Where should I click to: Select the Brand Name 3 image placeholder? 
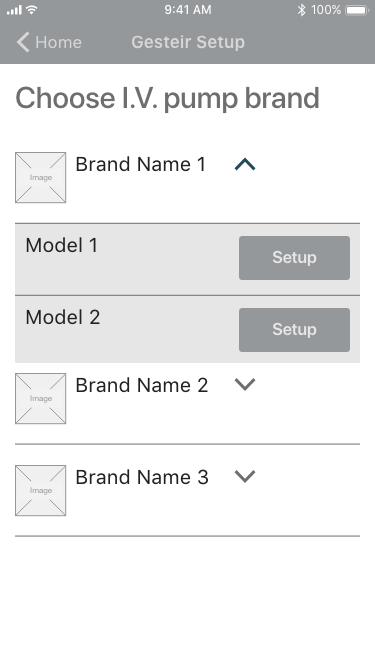(x=40, y=490)
